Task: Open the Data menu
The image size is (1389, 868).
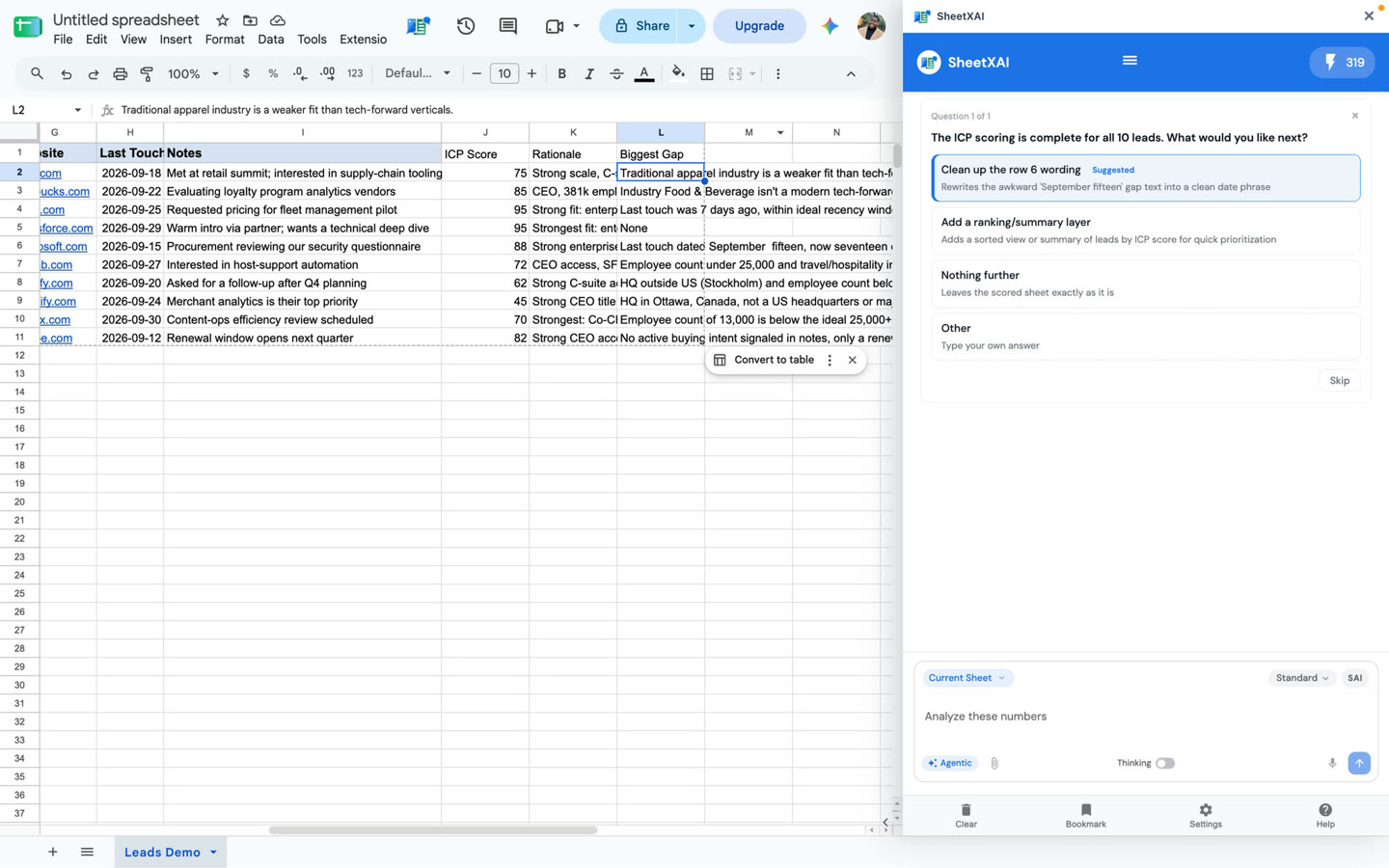Action: pos(271,40)
